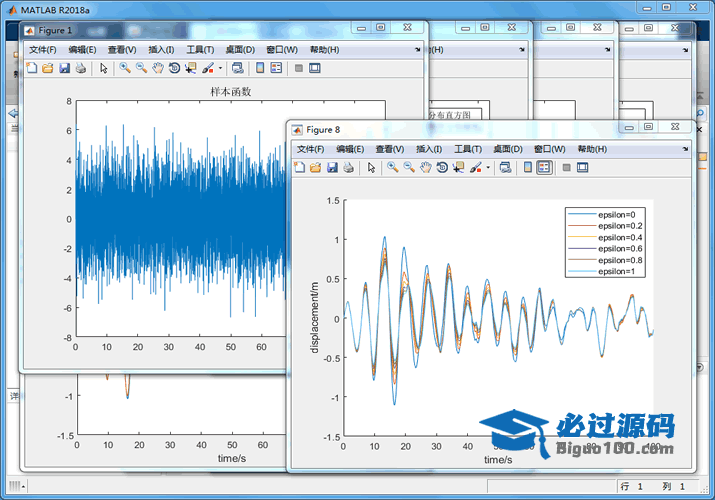Viewport: 715px width, 500px height.
Task: Save figure icon in Figure 8 toolbar
Action: [x=332, y=168]
